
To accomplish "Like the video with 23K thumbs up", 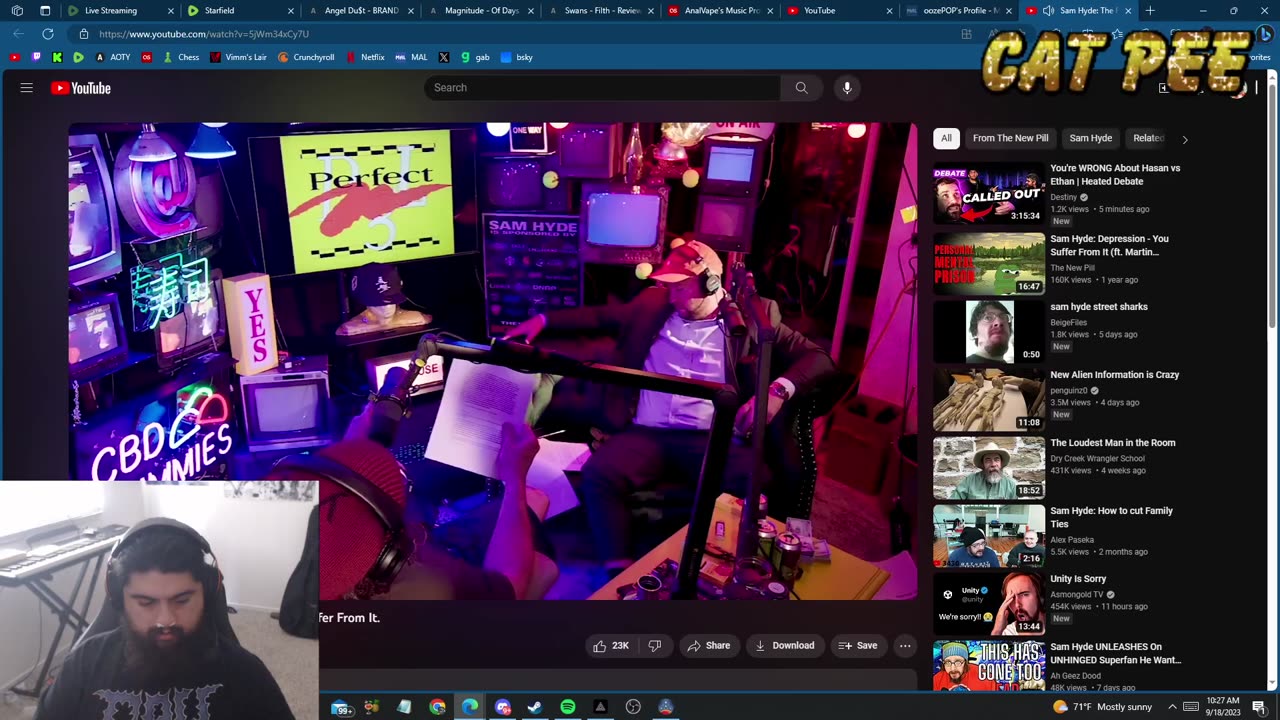I will coord(611,646).
